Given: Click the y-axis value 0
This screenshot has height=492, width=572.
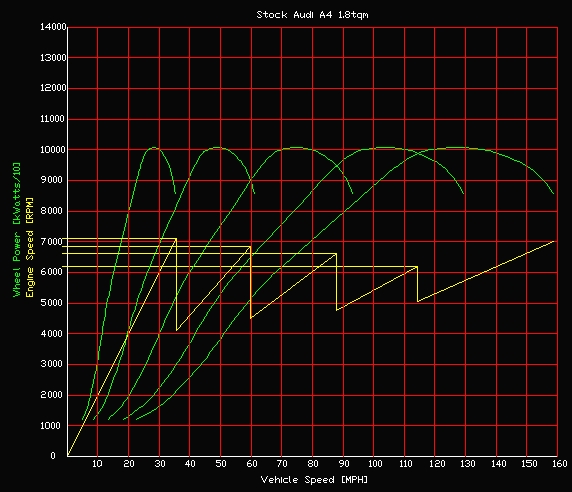Looking at the screenshot, I should 53,456.
